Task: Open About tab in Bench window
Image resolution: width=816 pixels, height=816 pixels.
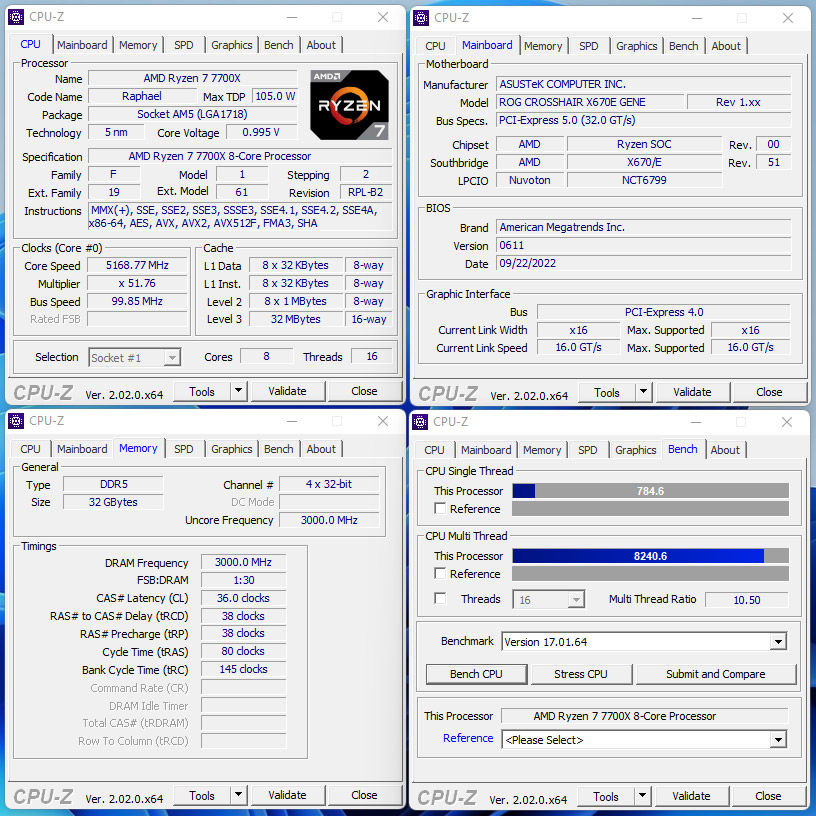Action: [725, 450]
